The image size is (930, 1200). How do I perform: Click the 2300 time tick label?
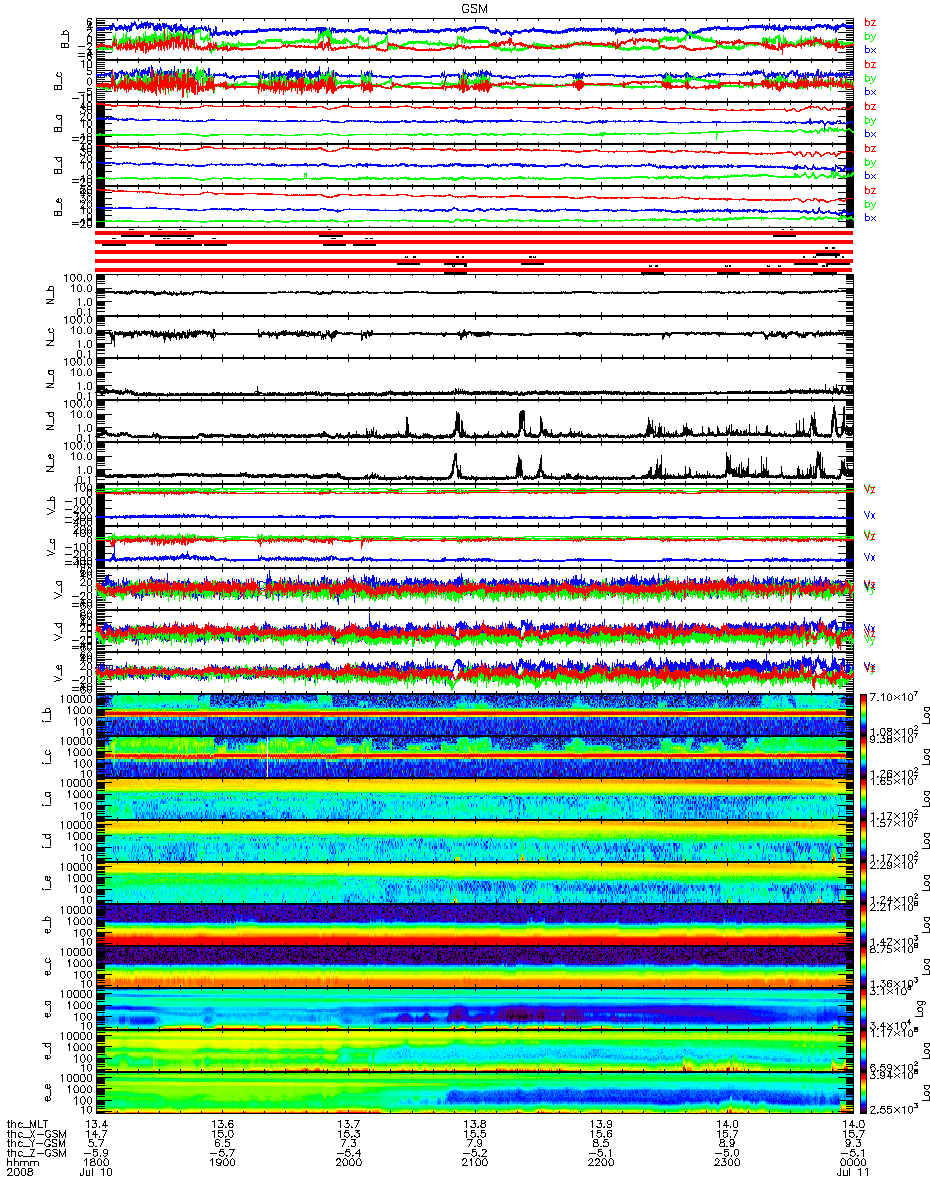(x=725, y=1163)
